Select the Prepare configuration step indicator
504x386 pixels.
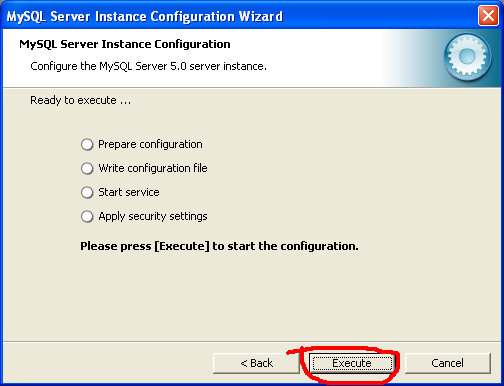coord(87,145)
